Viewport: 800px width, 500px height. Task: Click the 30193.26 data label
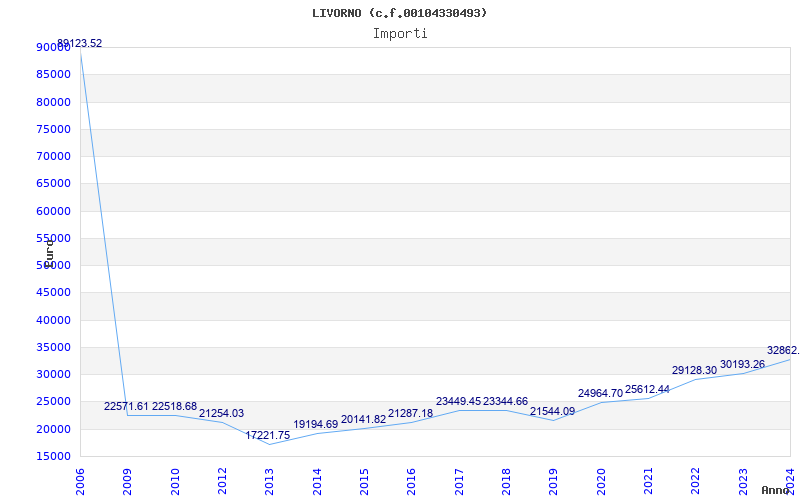click(742, 365)
